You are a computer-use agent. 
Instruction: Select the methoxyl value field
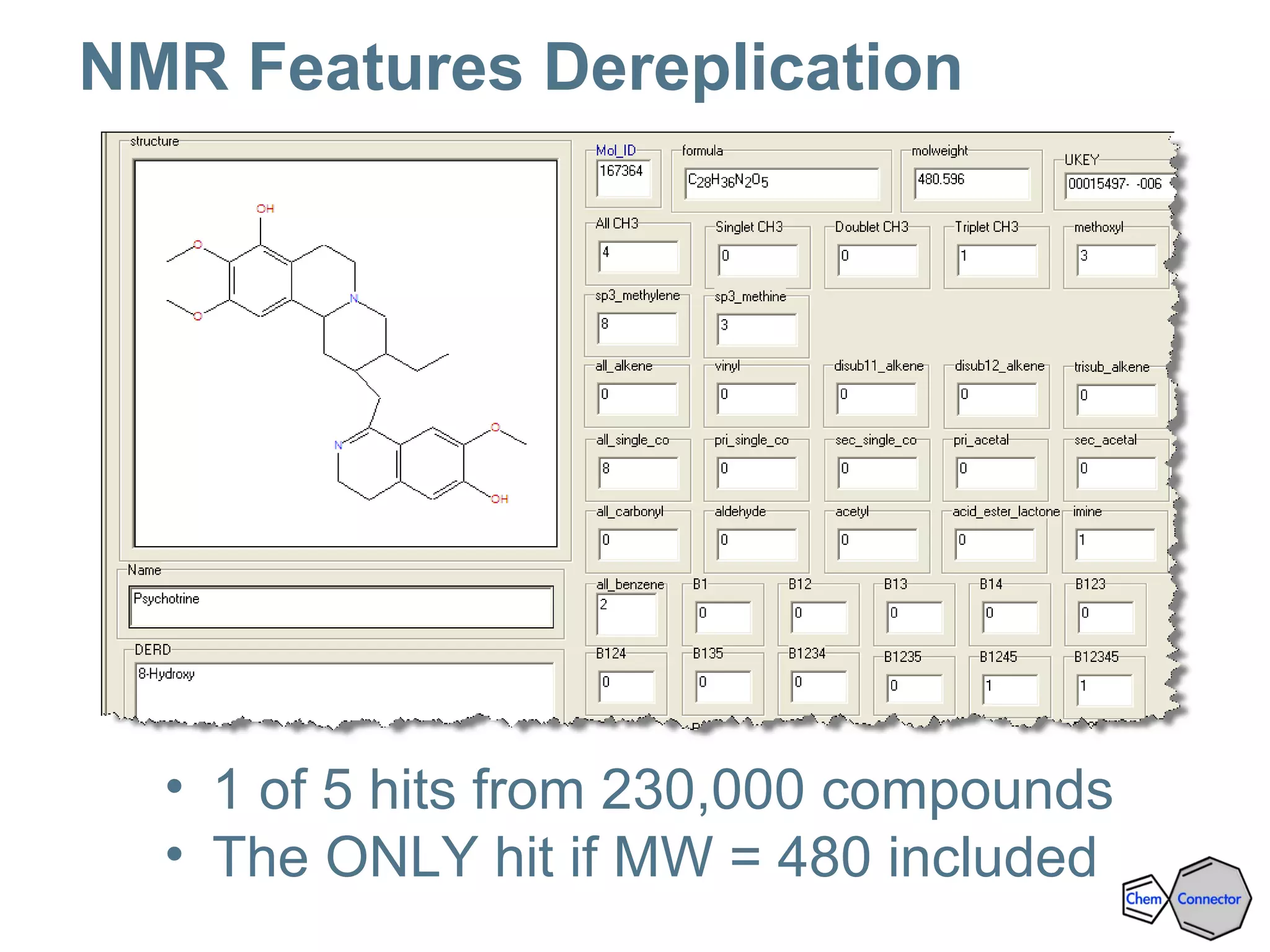(x=1116, y=259)
